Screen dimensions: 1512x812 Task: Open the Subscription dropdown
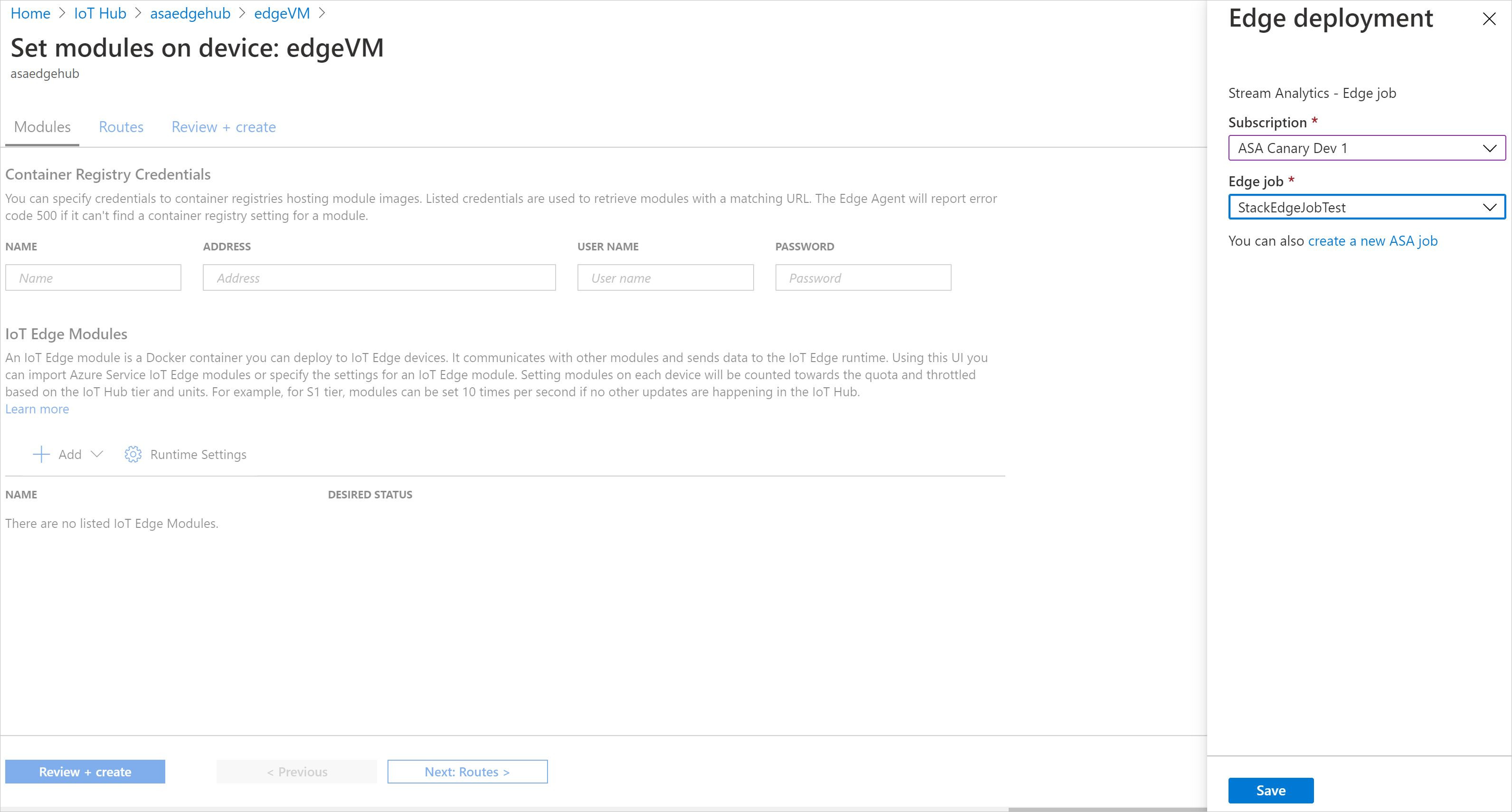[x=1366, y=148]
